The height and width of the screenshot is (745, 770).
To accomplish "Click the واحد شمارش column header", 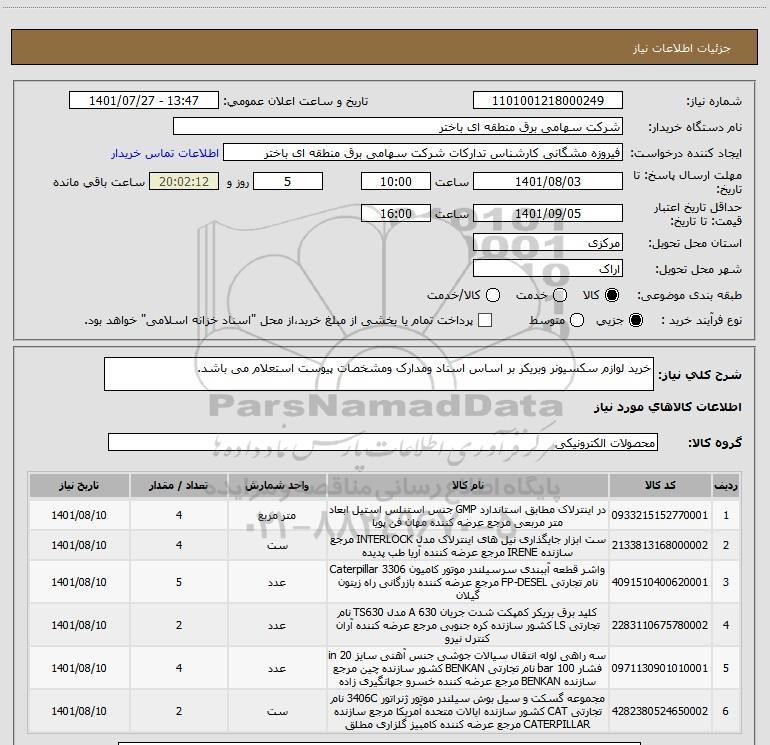I will [277, 486].
